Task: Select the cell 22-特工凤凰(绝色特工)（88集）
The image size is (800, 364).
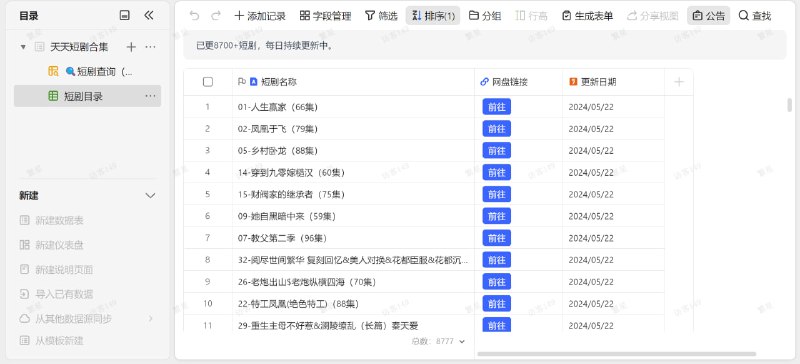Action: click(x=353, y=303)
